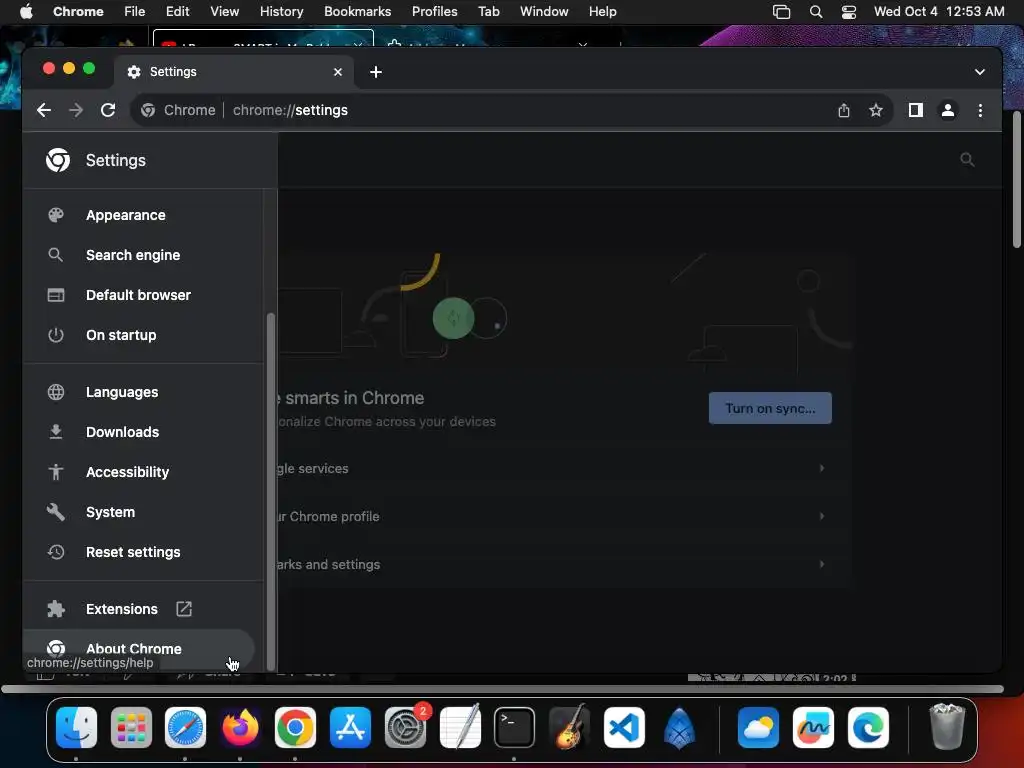Screen dimensions: 1024x768
Task: Open About Chrome page
Action: click(x=138, y=649)
